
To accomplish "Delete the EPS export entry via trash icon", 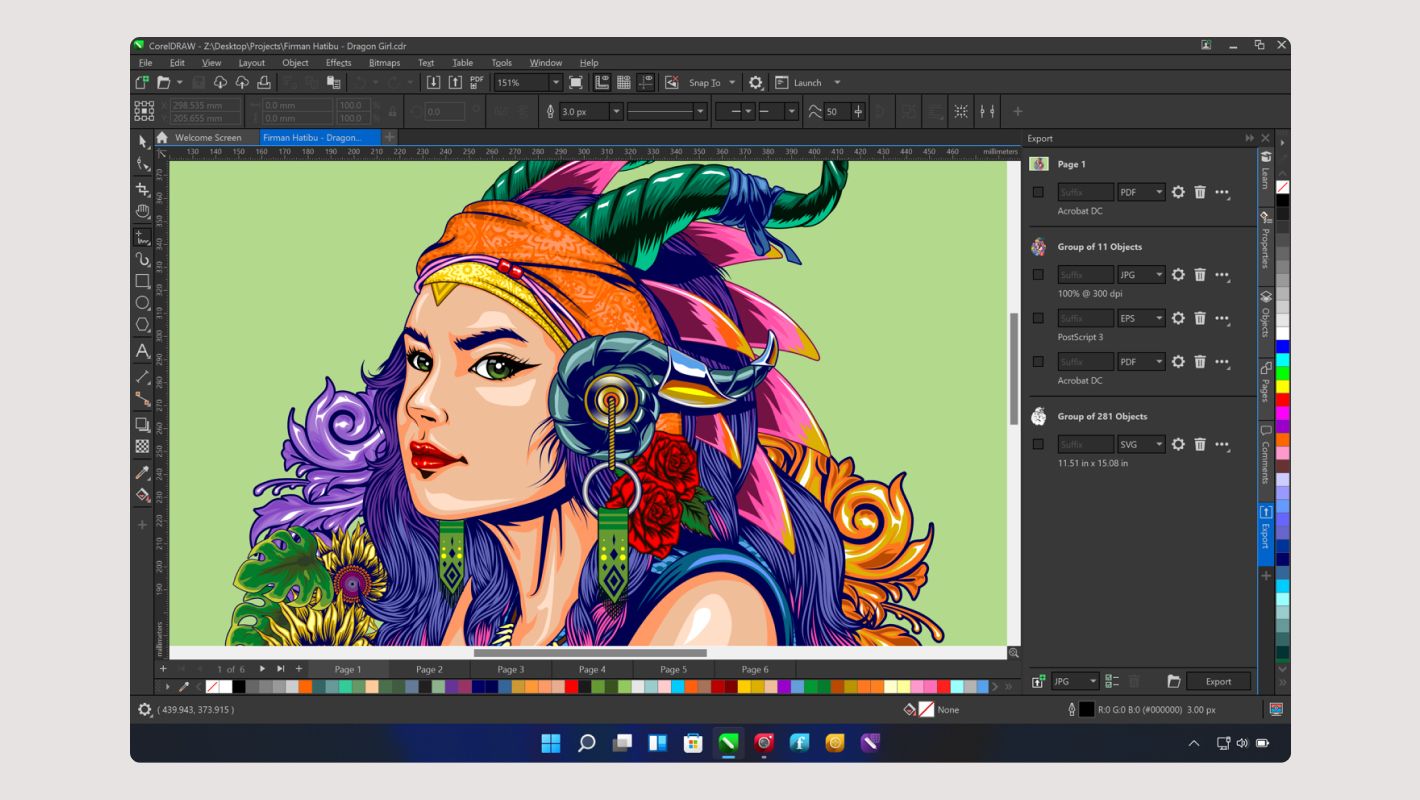I will 1200,318.
